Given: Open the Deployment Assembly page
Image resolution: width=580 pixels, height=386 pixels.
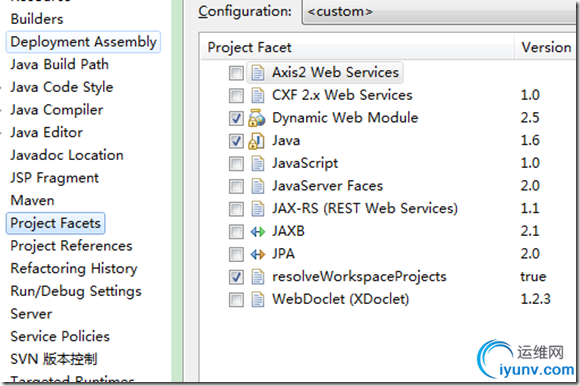Looking at the screenshot, I should point(84,42).
